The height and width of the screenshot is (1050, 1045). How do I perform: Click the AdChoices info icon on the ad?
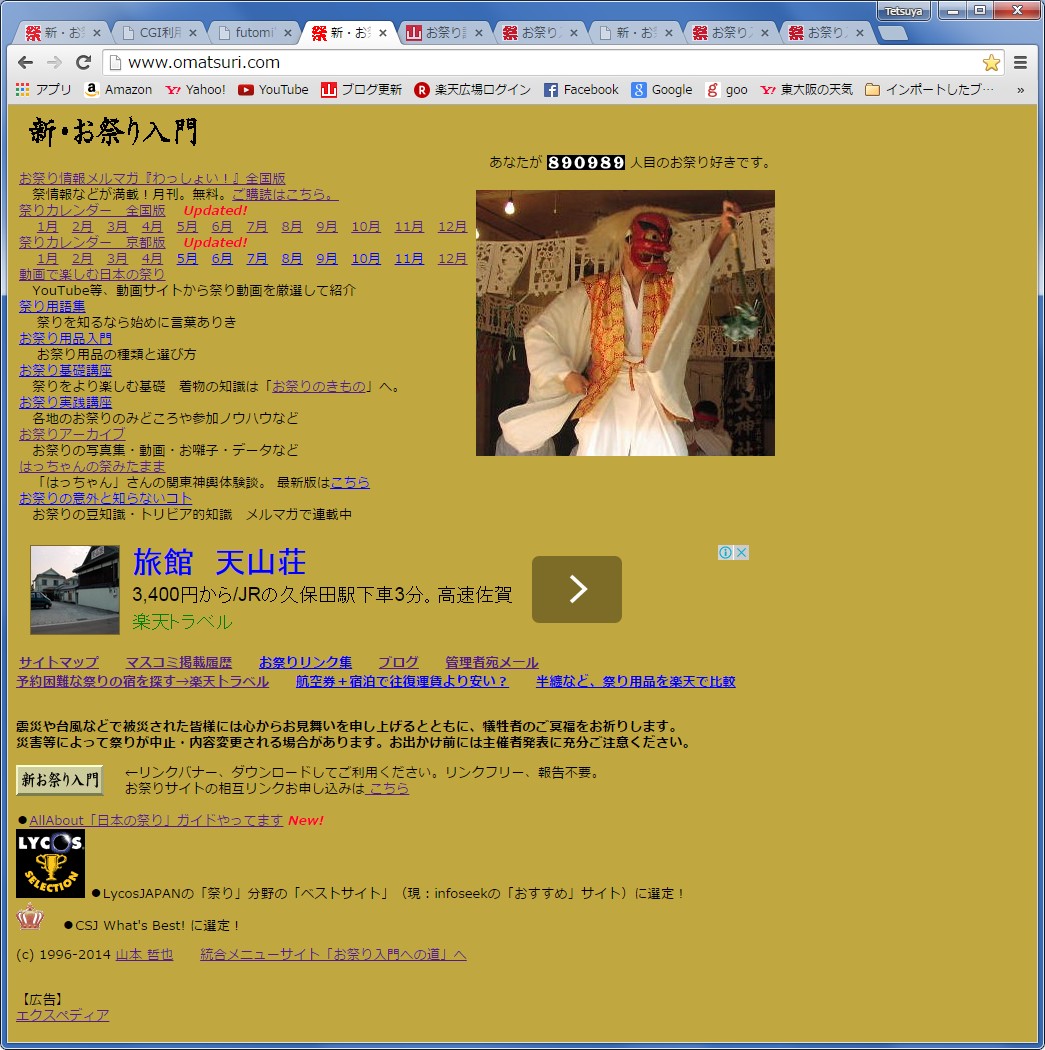pos(727,553)
